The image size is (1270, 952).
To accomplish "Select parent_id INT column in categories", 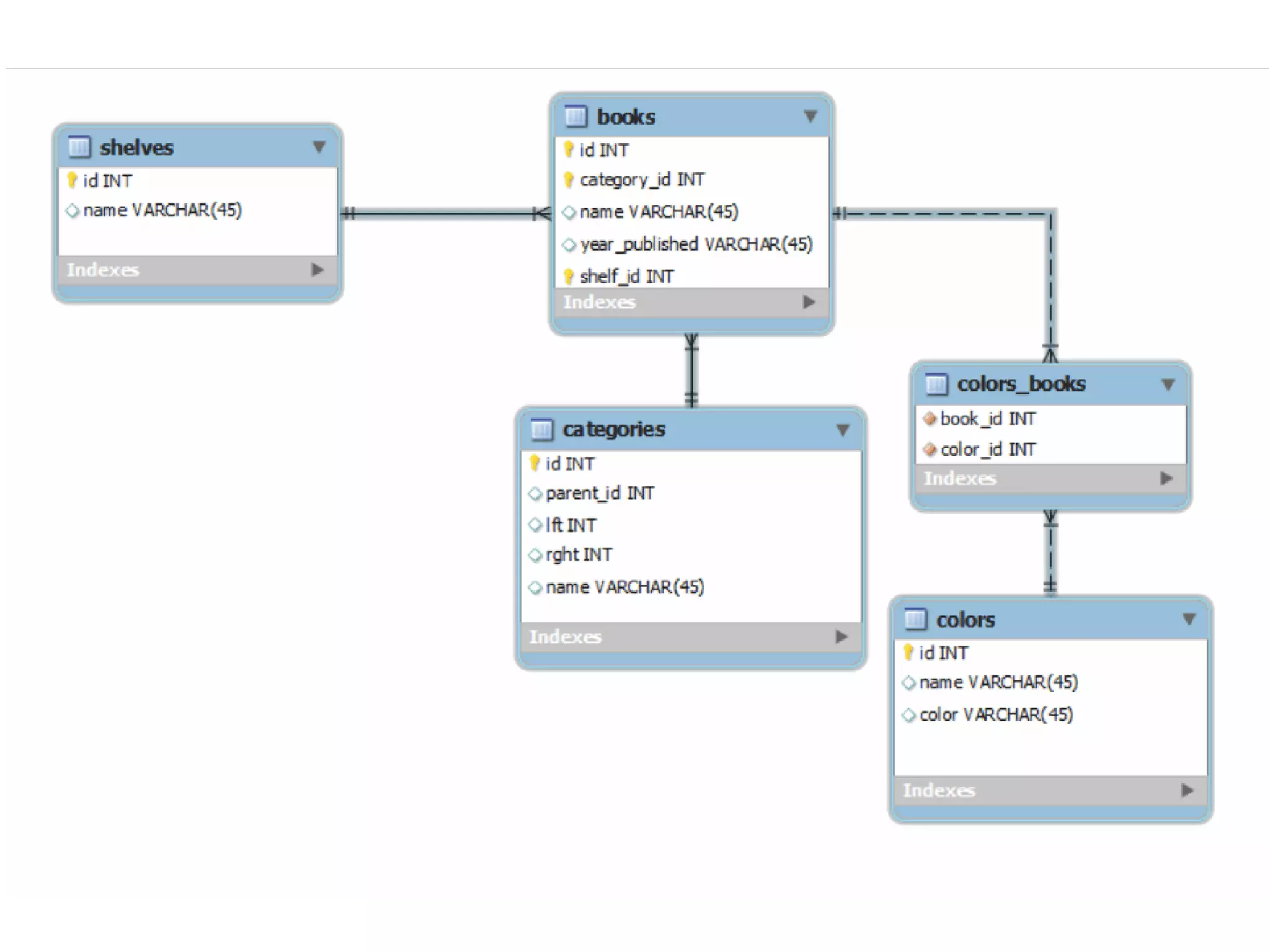I will click(600, 494).
